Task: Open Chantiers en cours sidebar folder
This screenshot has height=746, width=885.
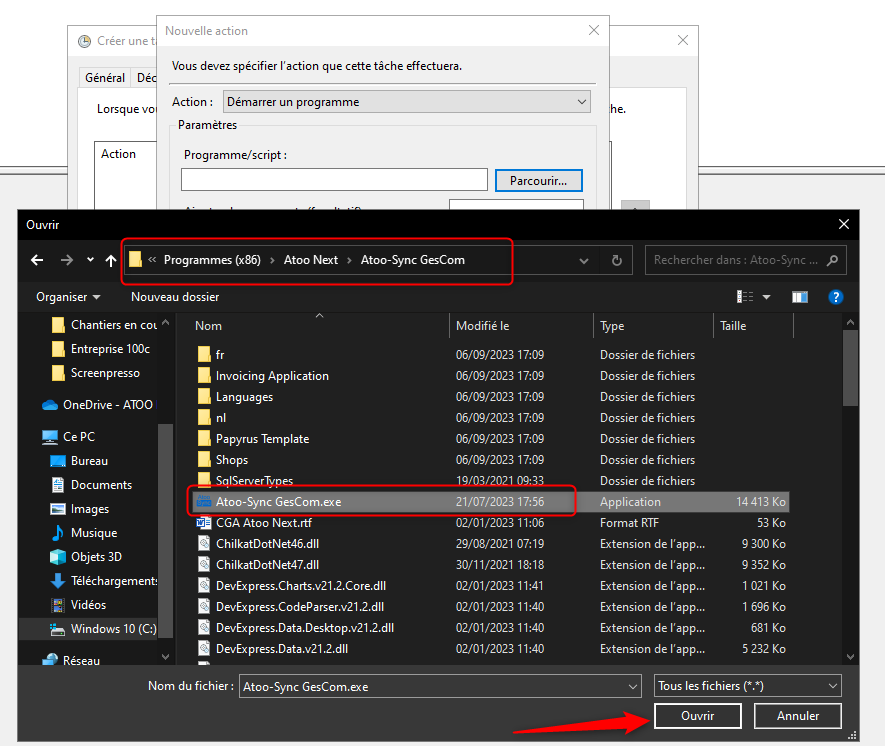Action: [104, 325]
